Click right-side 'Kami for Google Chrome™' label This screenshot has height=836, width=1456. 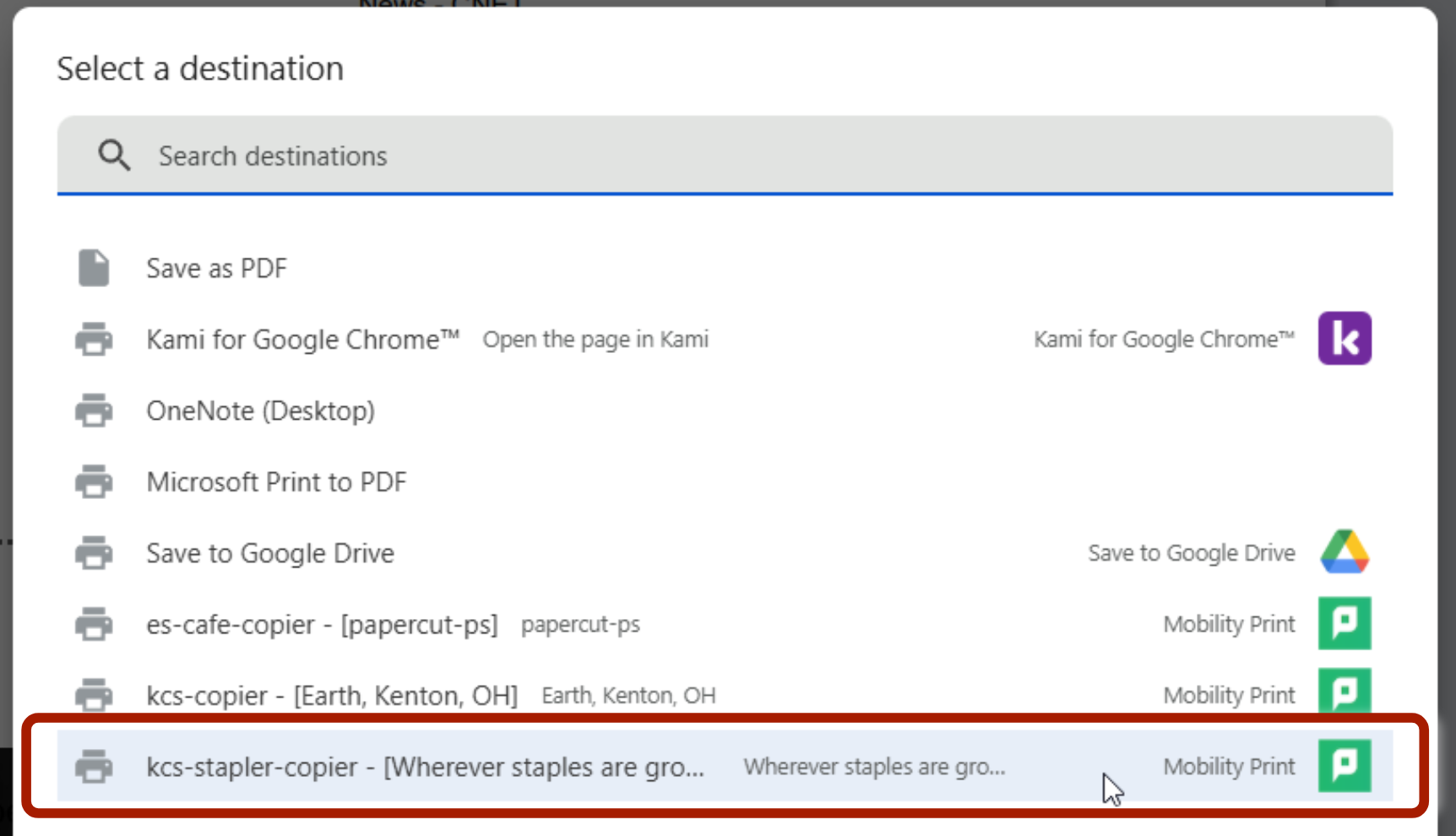coord(1164,339)
